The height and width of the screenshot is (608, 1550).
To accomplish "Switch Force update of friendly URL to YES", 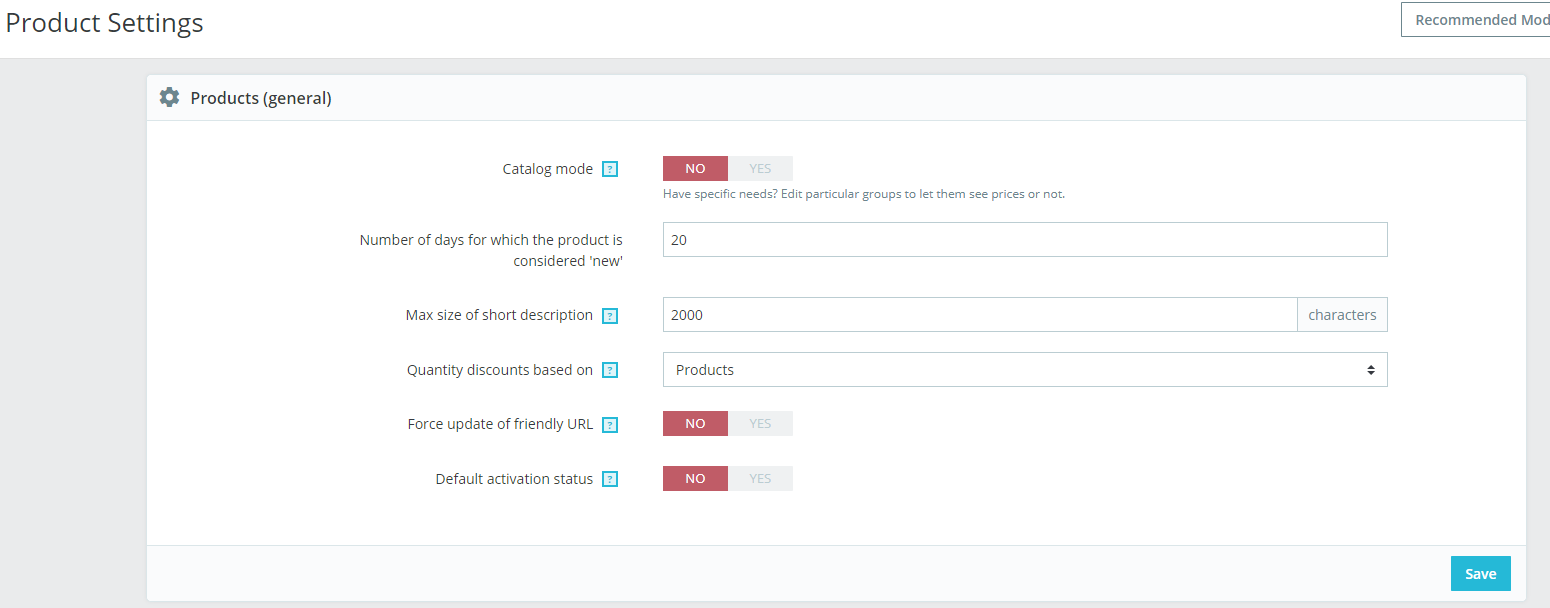I will click(760, 424).
